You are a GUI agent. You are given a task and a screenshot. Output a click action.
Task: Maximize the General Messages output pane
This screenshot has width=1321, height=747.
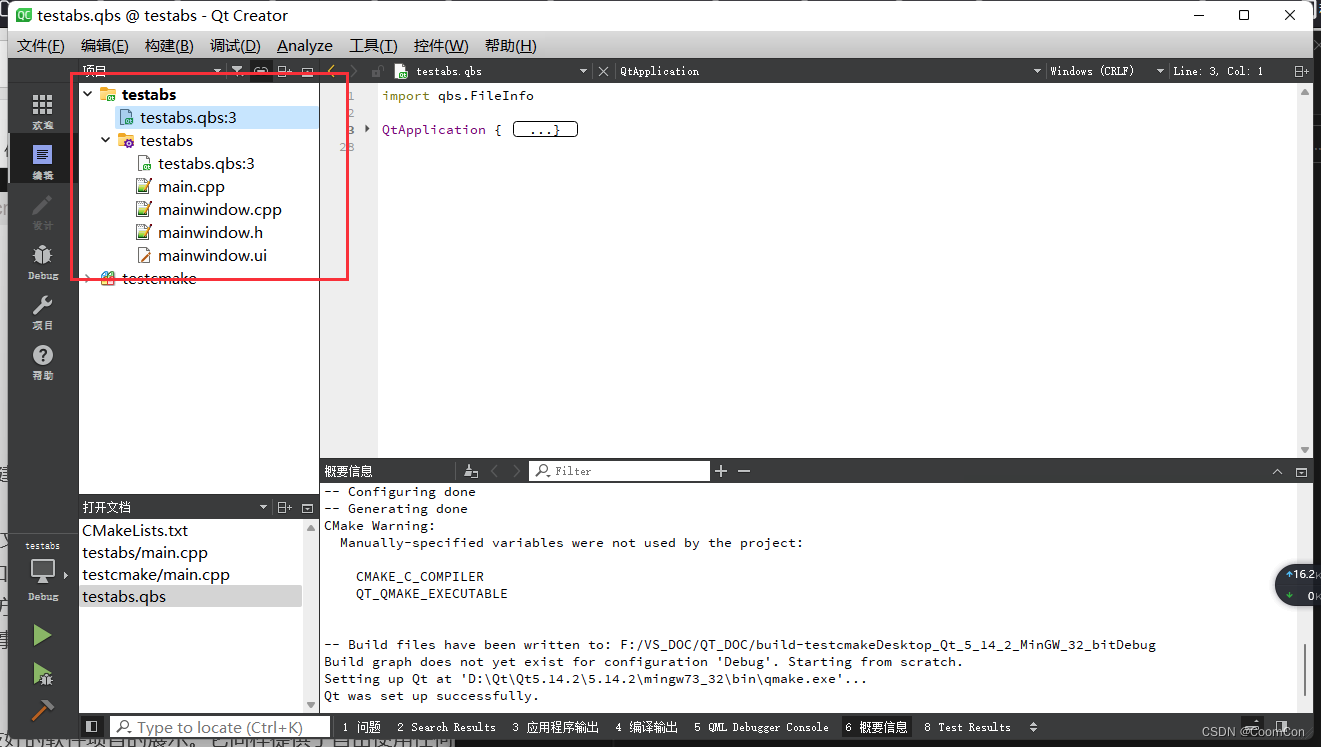coord(1301,471)
